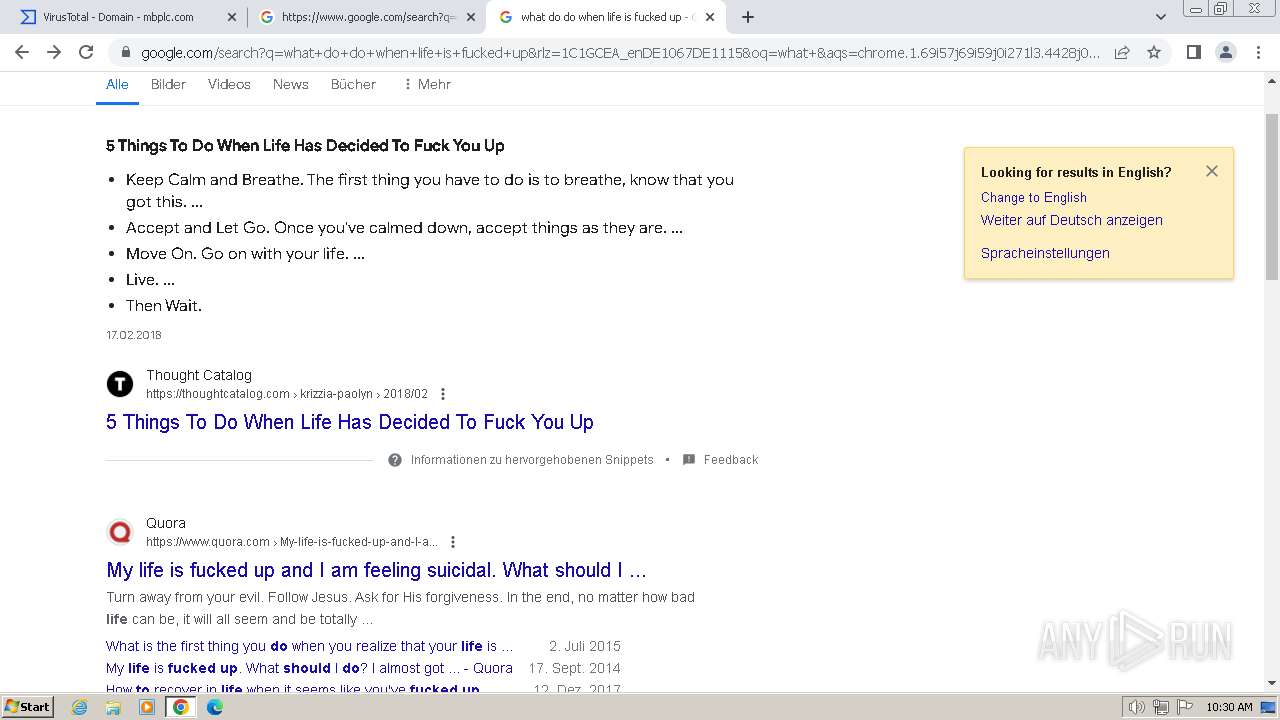The image size is (1280, 720).
Task: Click snippet heading '5 Things To Do'
Action: [305, 146]
